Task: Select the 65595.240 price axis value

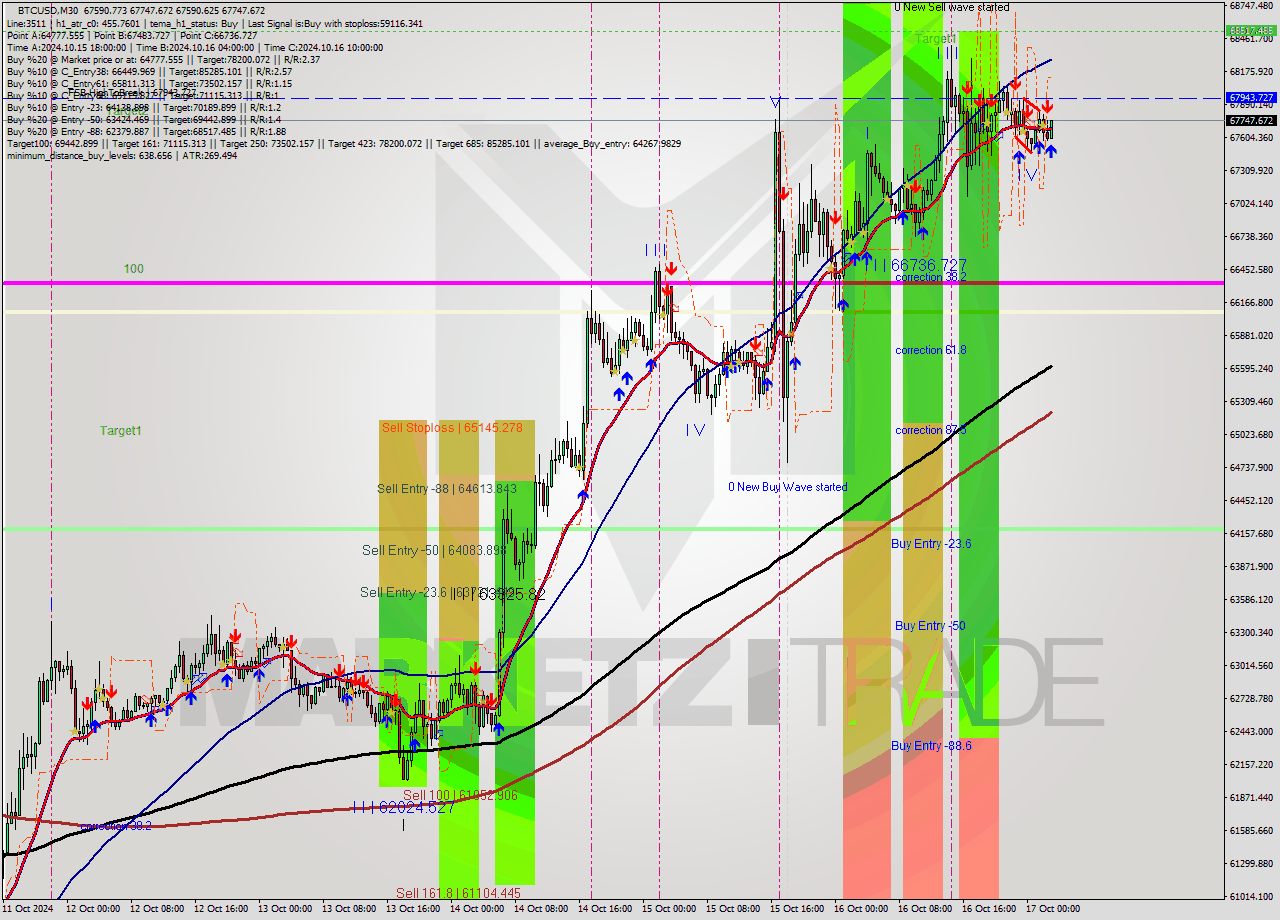Action: click(x=1251, y=368)
